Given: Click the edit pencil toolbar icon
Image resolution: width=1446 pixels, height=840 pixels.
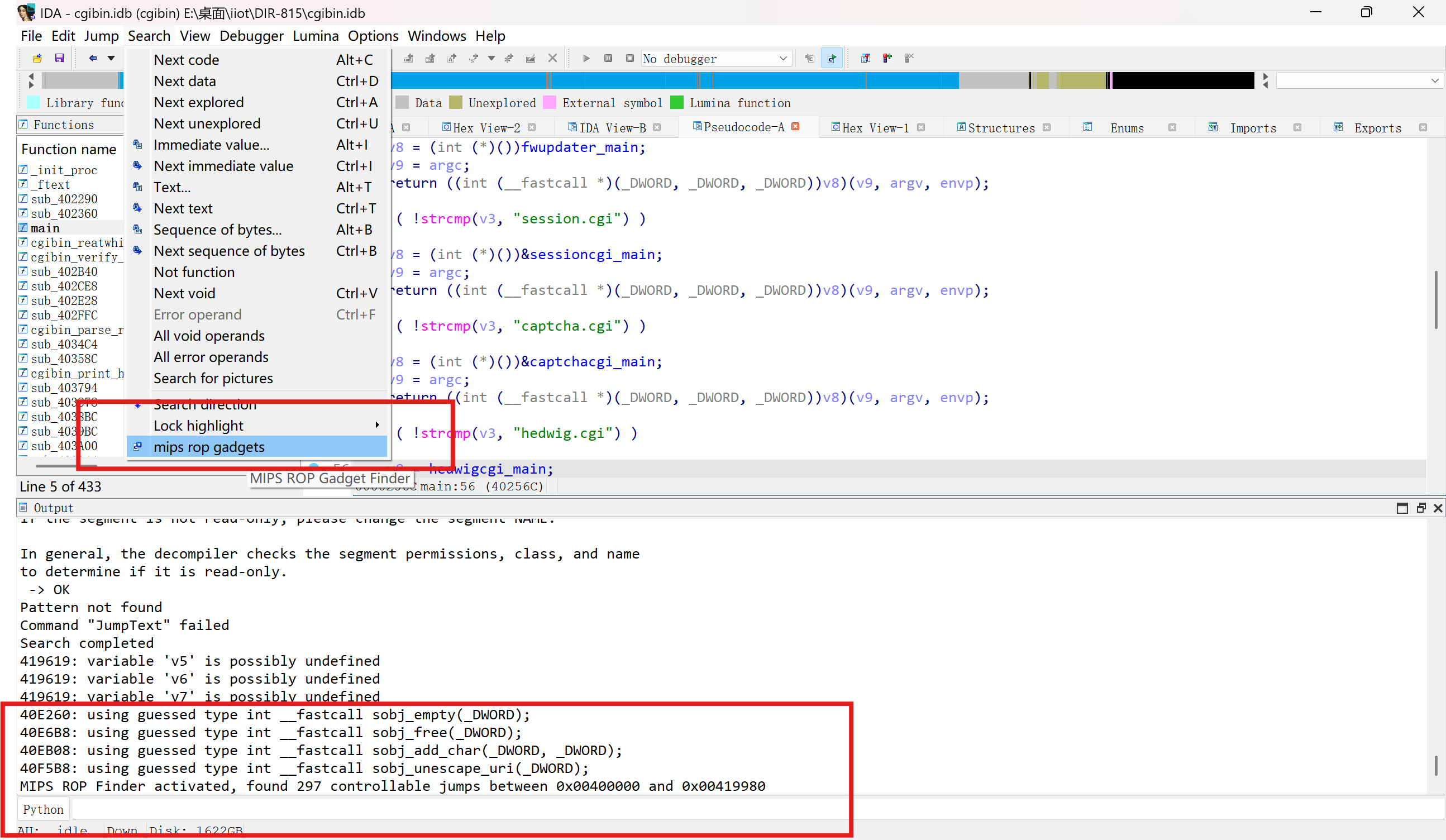Looking at the screenshot, I should point(531,58).
